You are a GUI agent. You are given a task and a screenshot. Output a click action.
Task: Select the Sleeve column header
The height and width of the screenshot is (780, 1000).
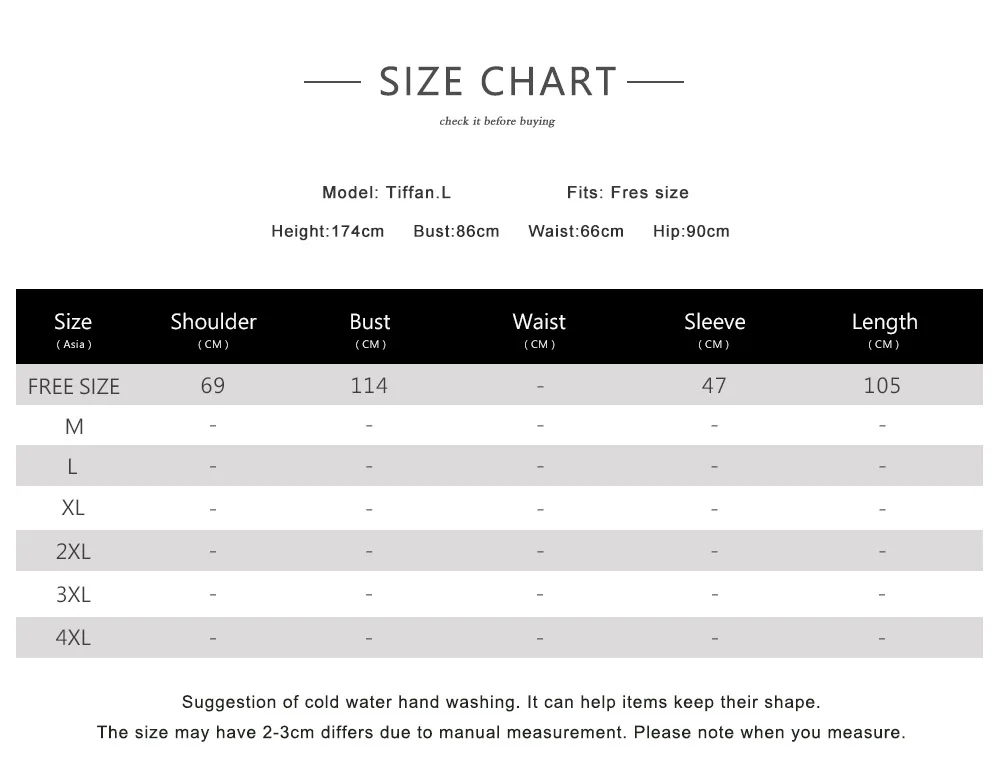coord(714,322)
